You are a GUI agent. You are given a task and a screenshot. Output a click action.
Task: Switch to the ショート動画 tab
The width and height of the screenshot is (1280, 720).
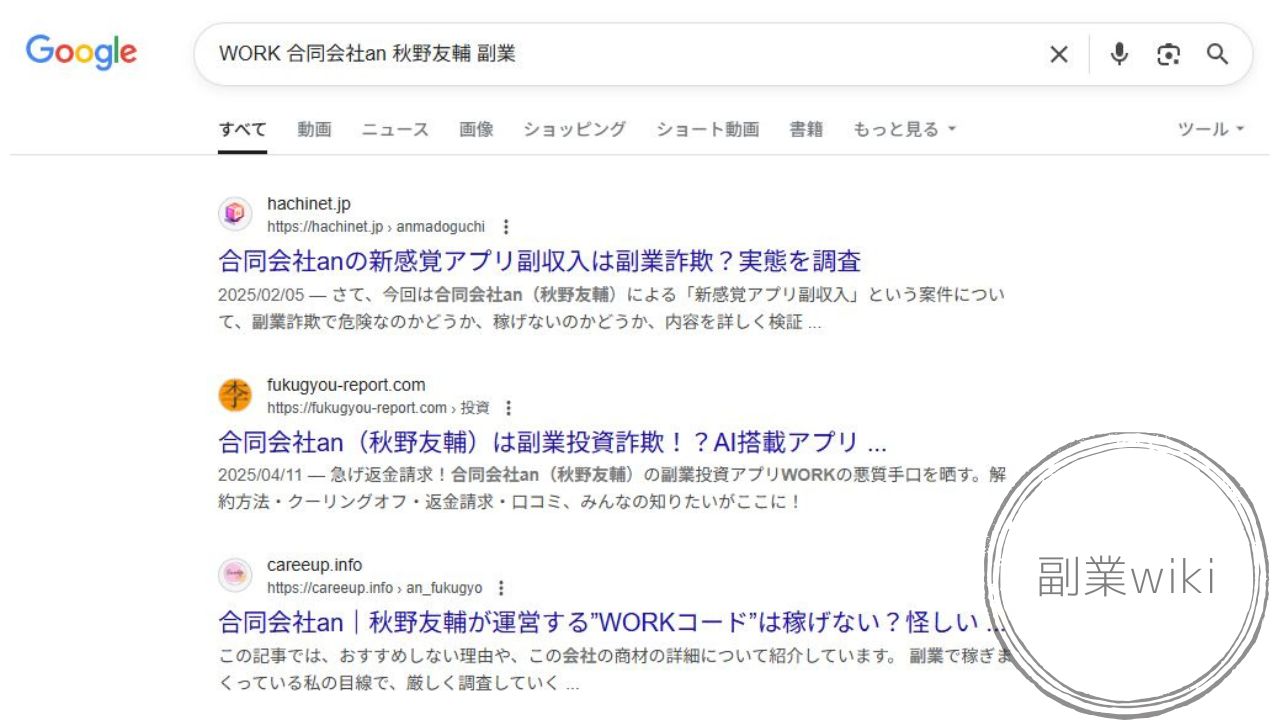708,129
